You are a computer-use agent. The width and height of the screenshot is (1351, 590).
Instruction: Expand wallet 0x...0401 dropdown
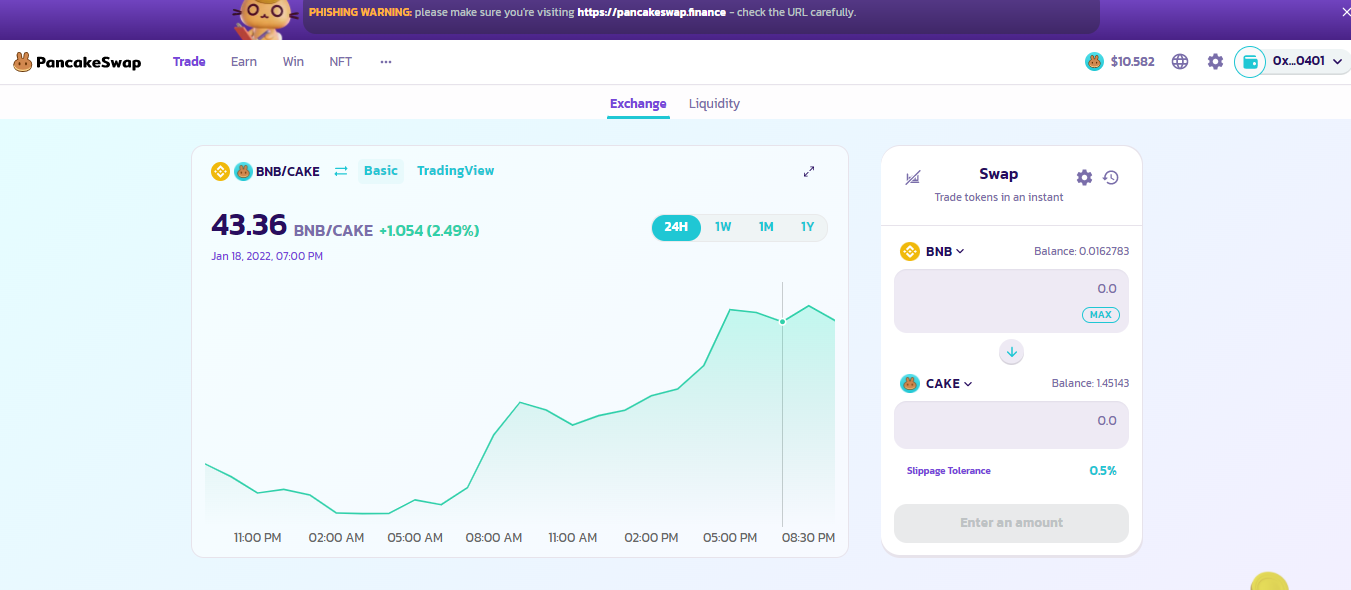pyautogui.click(x=1307, y=62)
